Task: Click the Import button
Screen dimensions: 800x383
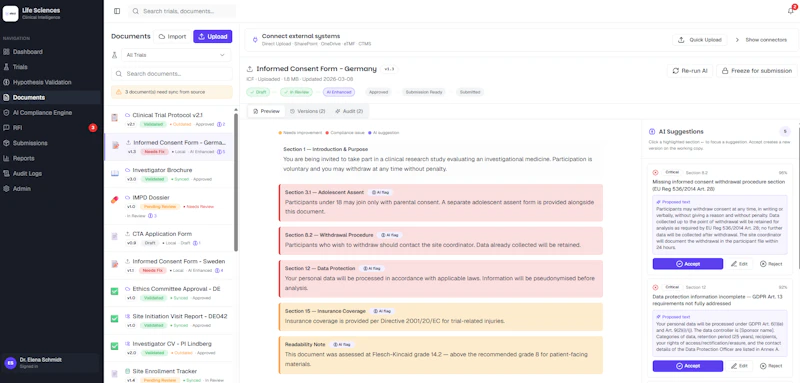Action: tap(172, 37)
